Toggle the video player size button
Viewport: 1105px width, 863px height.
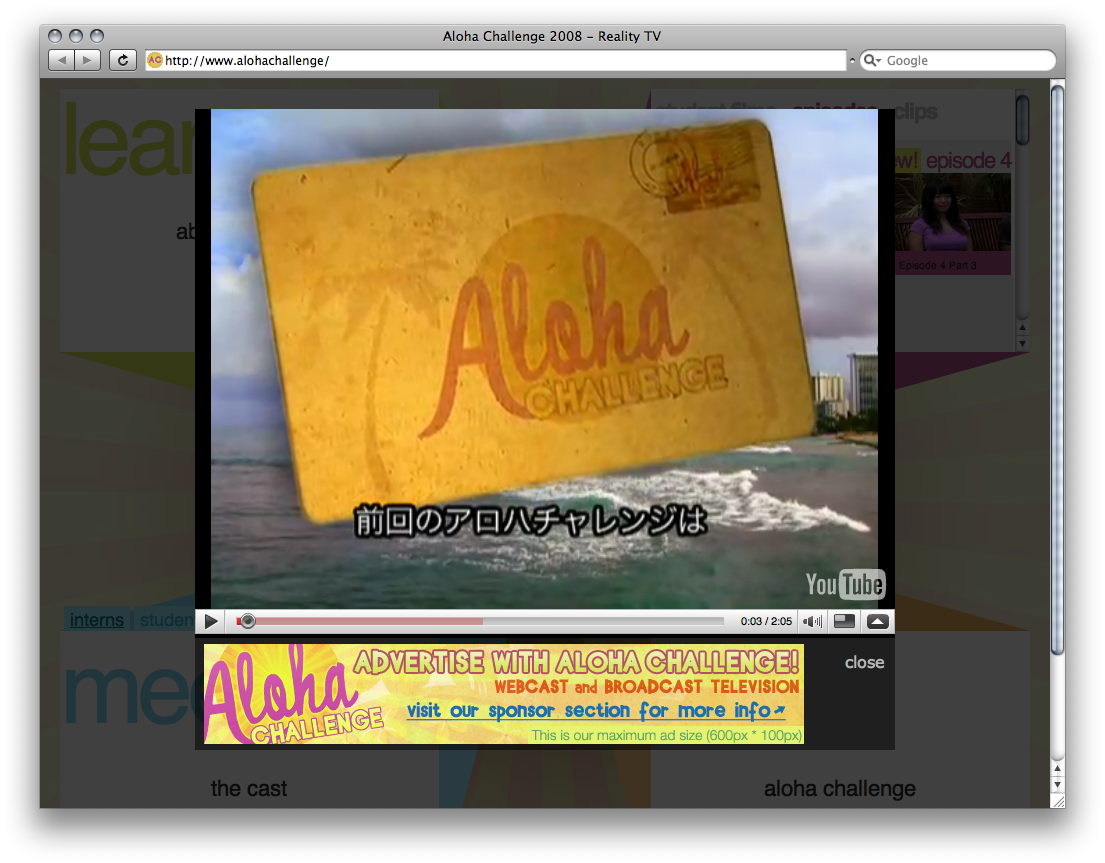[844, 621]
